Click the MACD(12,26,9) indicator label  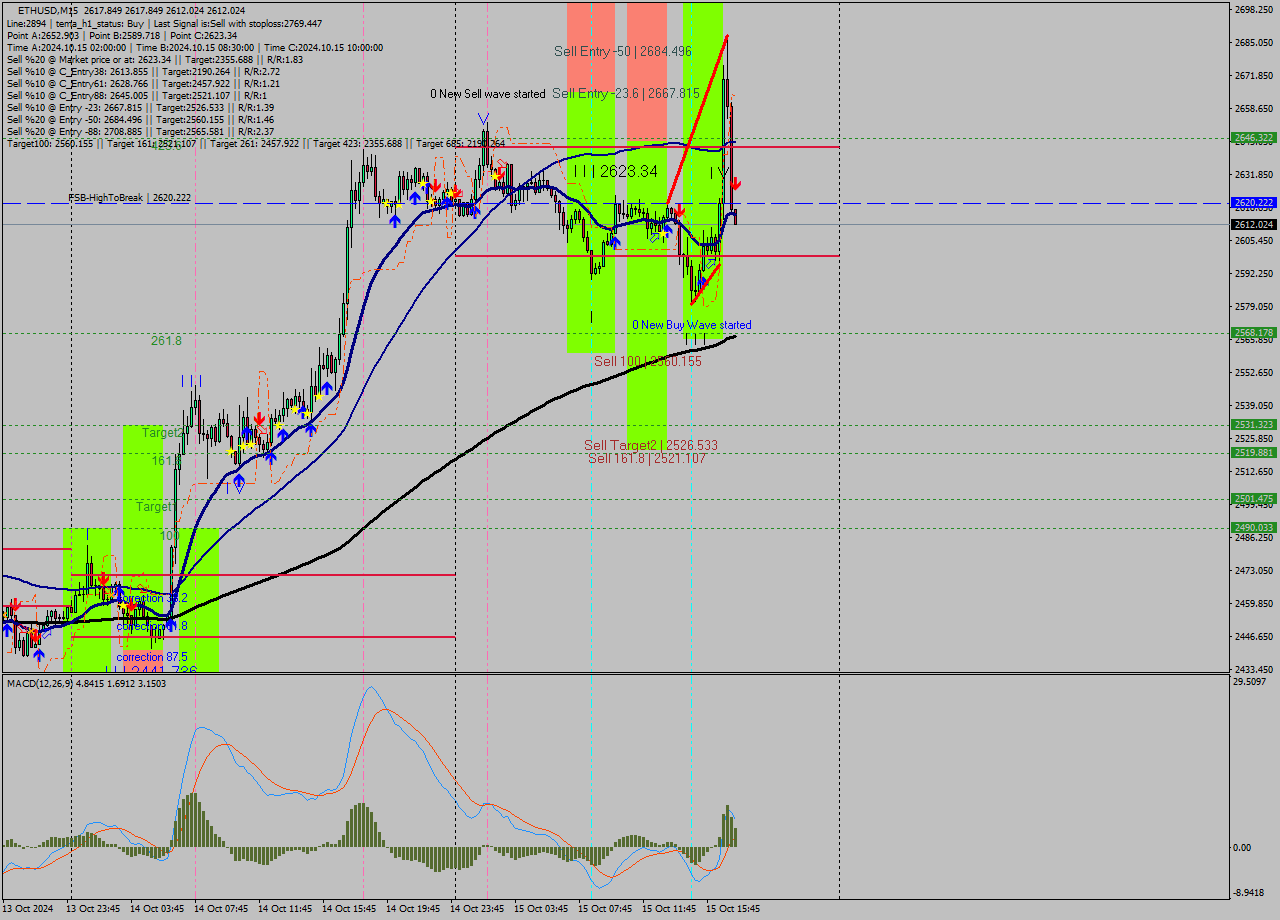coord(86,684)
